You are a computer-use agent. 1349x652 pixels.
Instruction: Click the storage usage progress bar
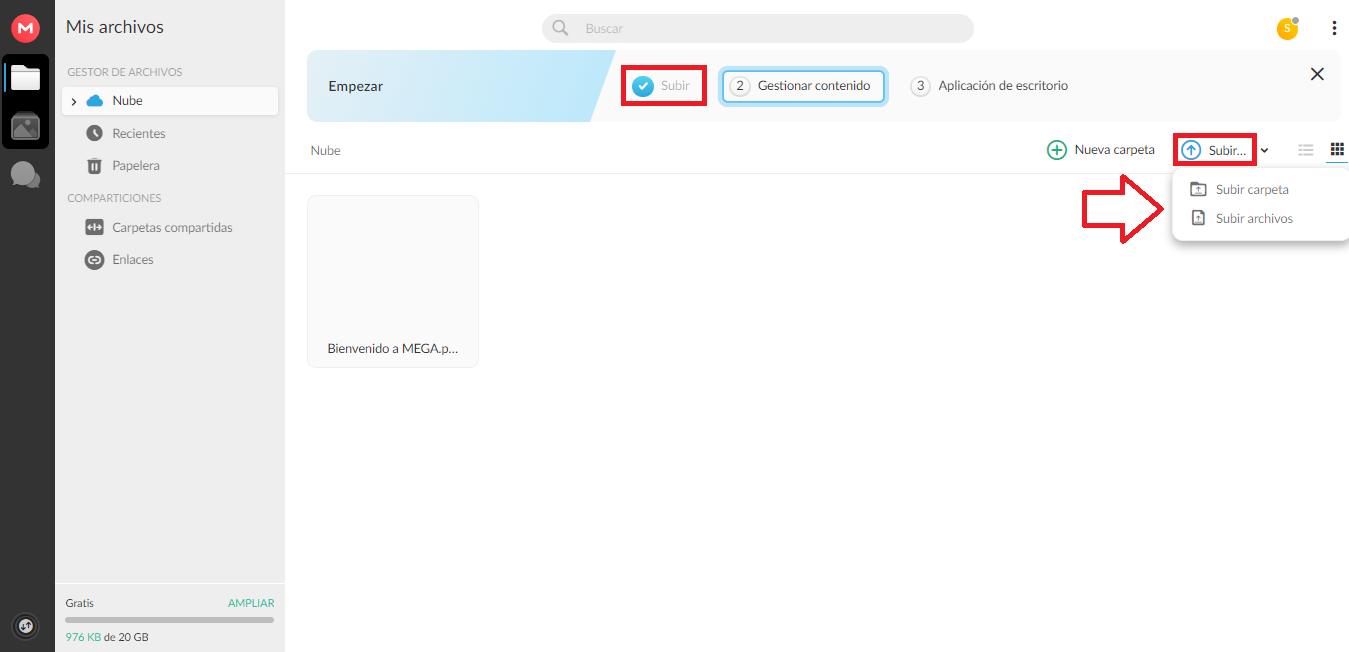(170, 620)
